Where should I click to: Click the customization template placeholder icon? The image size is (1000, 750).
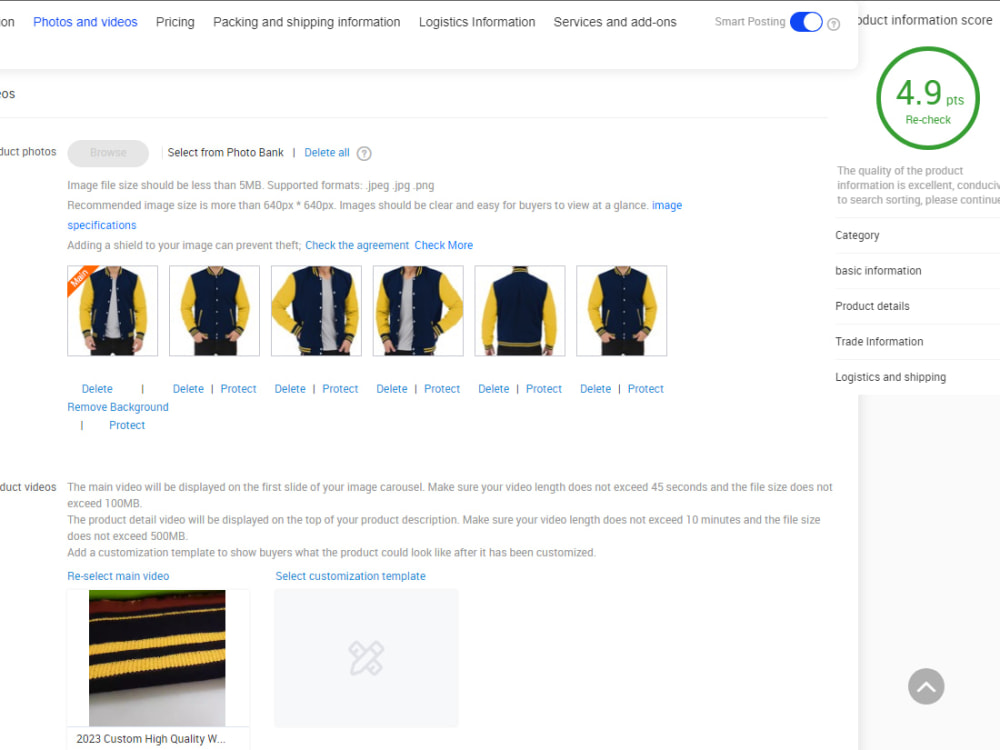pos(366,658)
